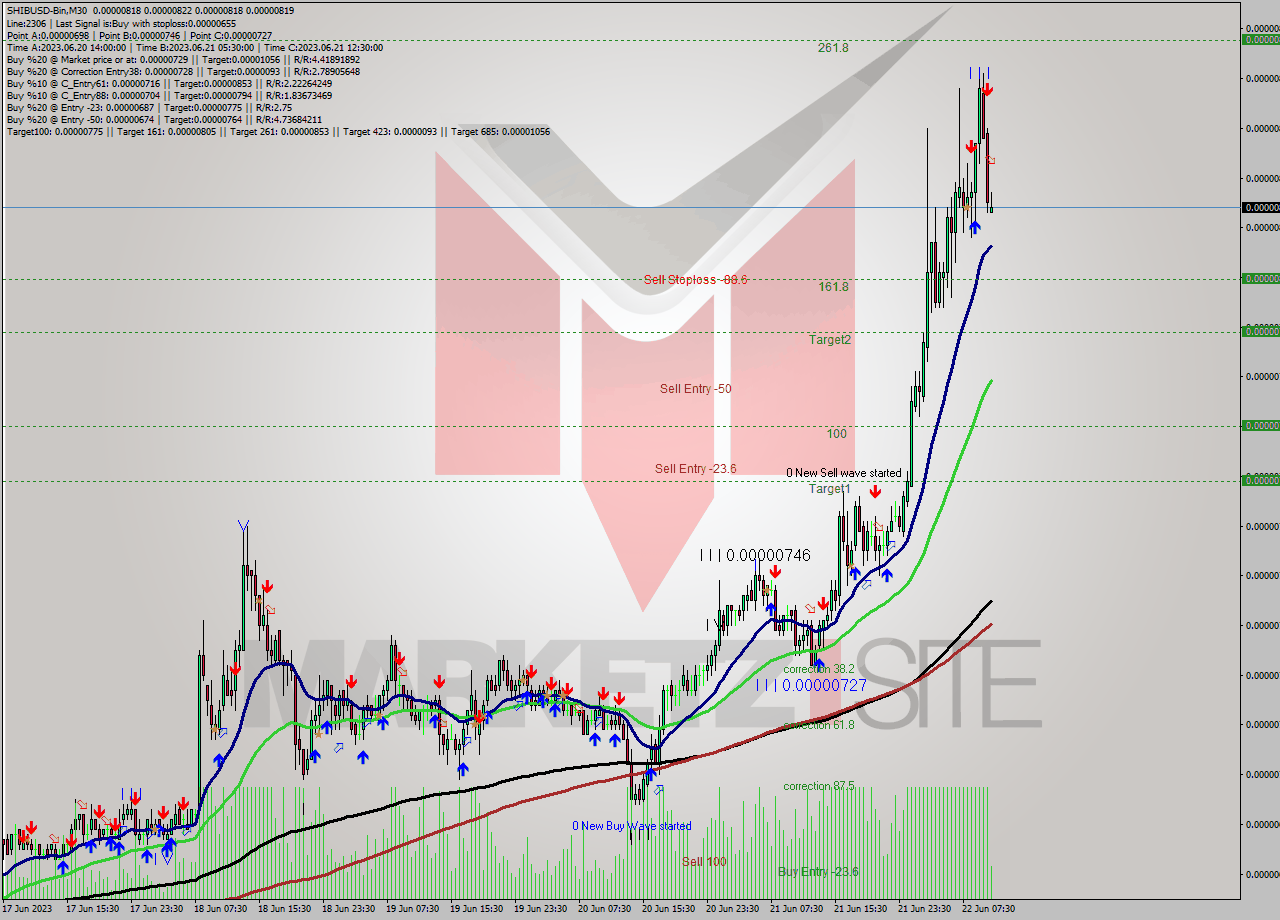Click the 161.8 Fibonacci level label

click(x=833, y=287)
